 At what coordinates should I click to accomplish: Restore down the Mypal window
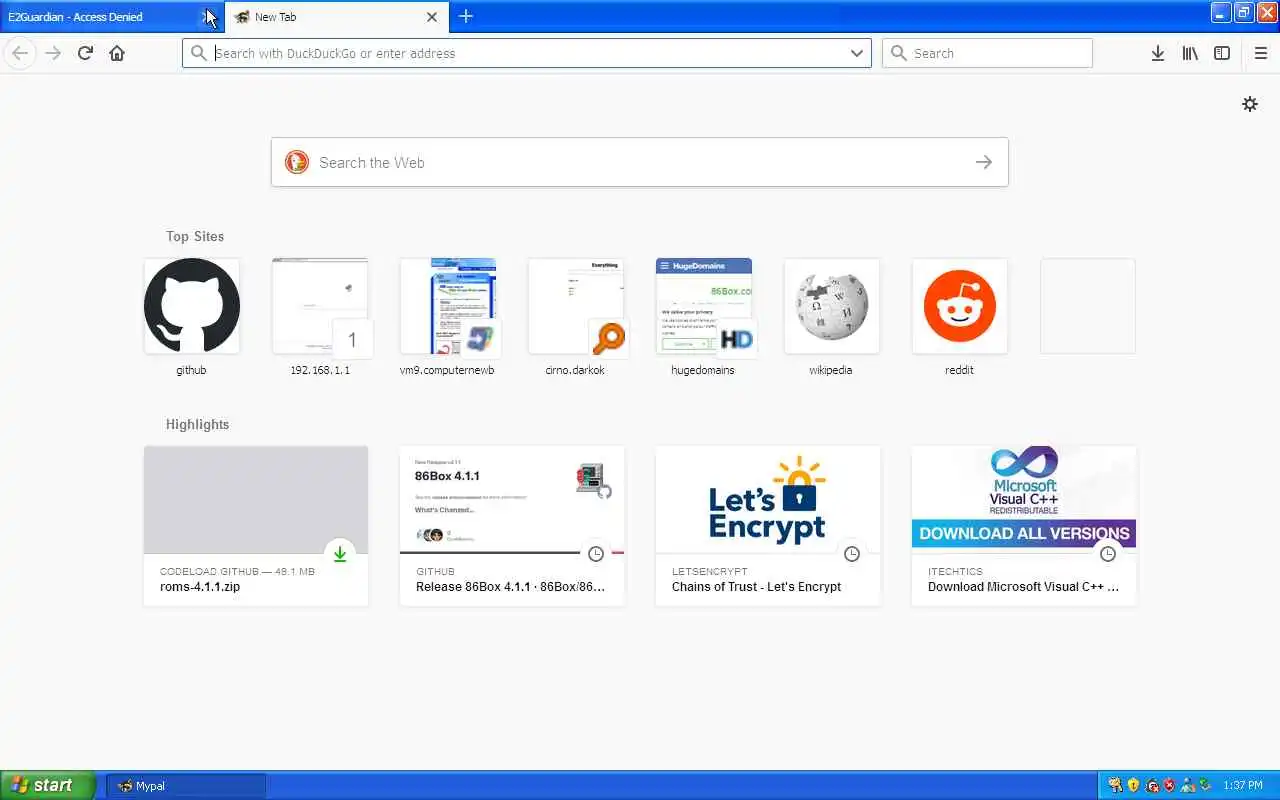pos(1244,12)
